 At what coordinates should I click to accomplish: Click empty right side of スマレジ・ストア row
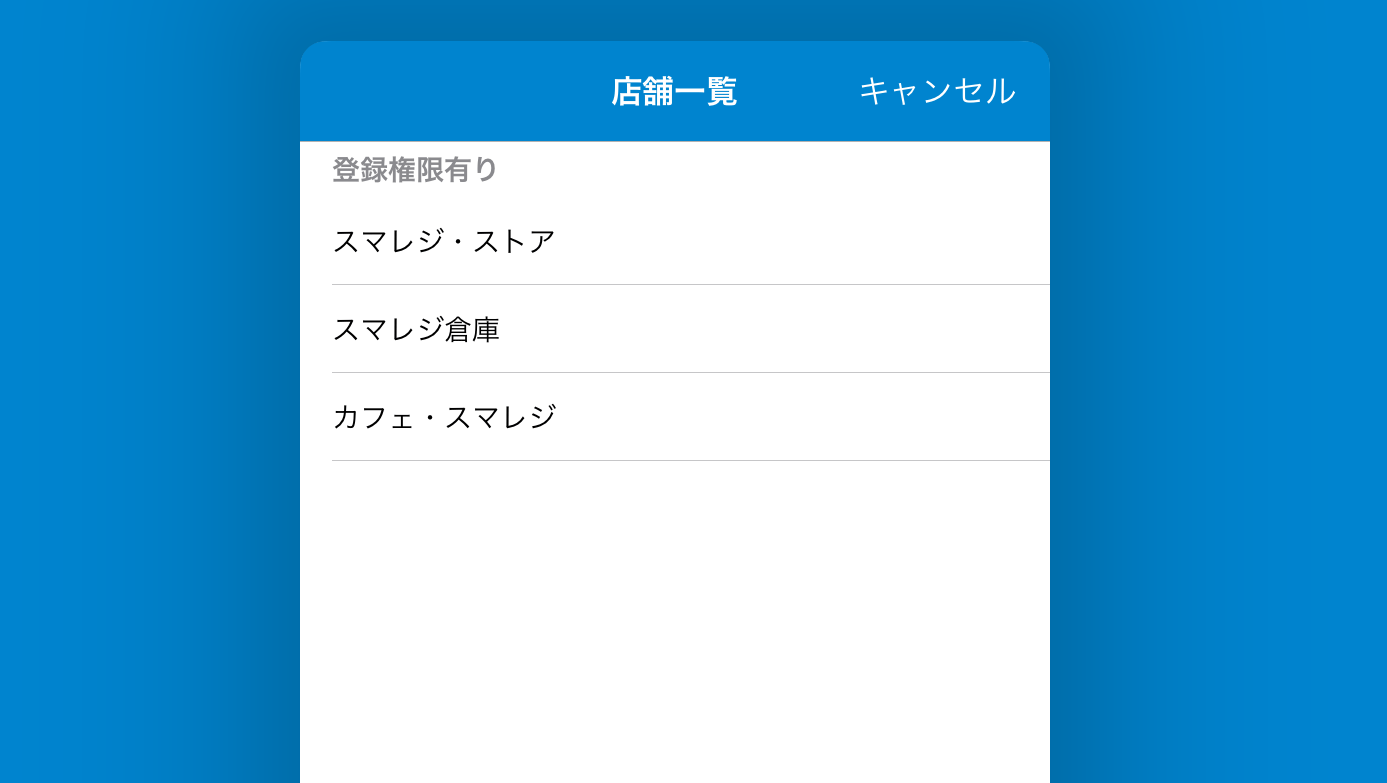(850, 241)
